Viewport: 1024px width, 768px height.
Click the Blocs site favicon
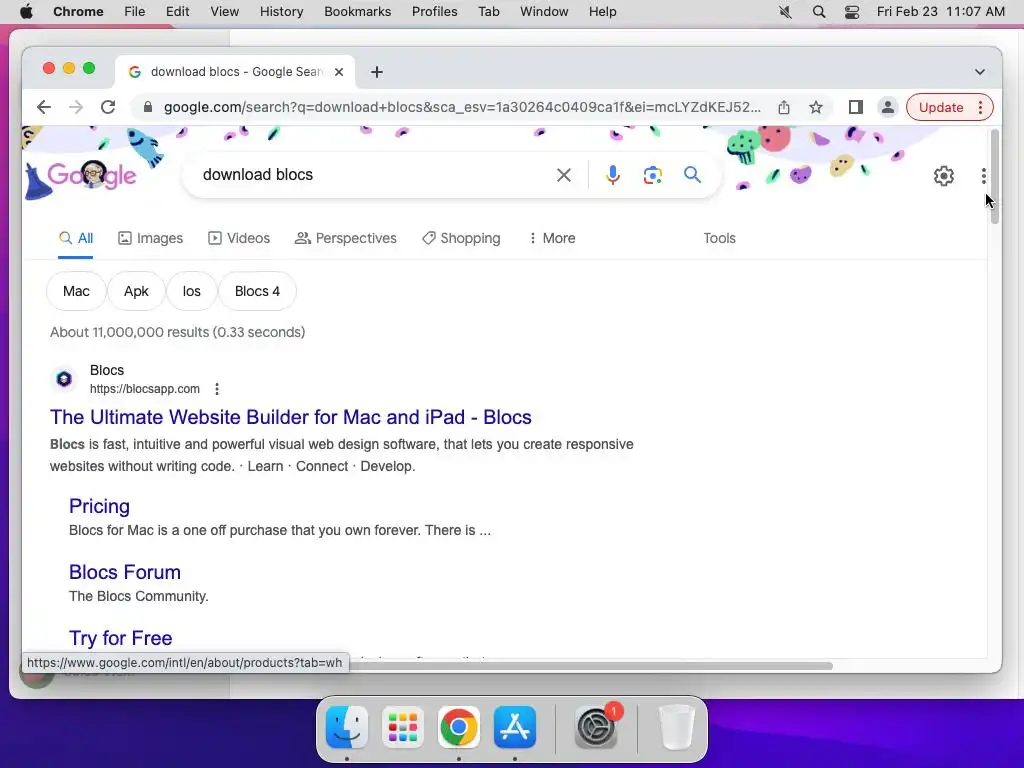64,379
